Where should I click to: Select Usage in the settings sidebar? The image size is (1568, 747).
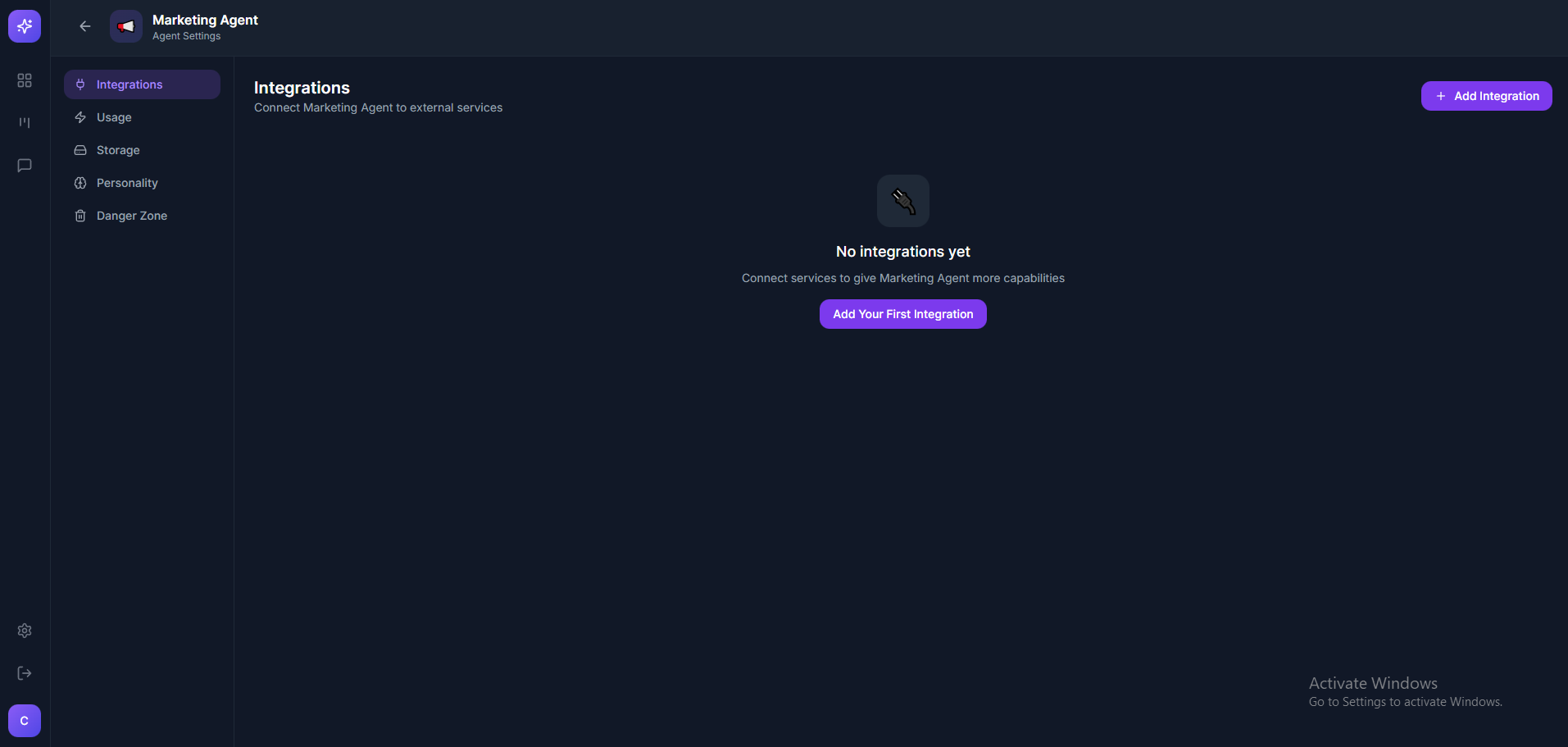[112, 116]
